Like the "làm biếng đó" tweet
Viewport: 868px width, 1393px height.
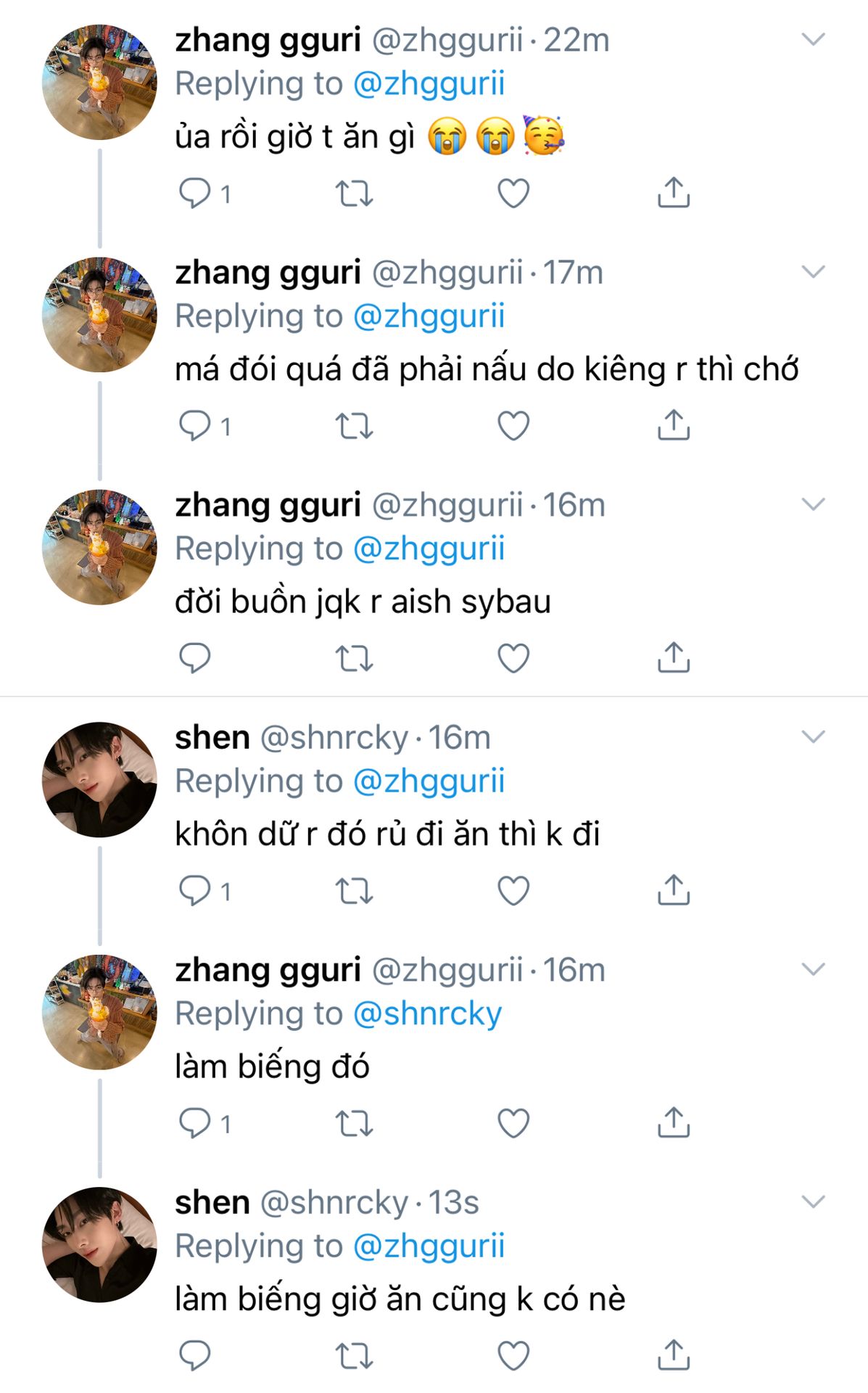point(513,1123)
